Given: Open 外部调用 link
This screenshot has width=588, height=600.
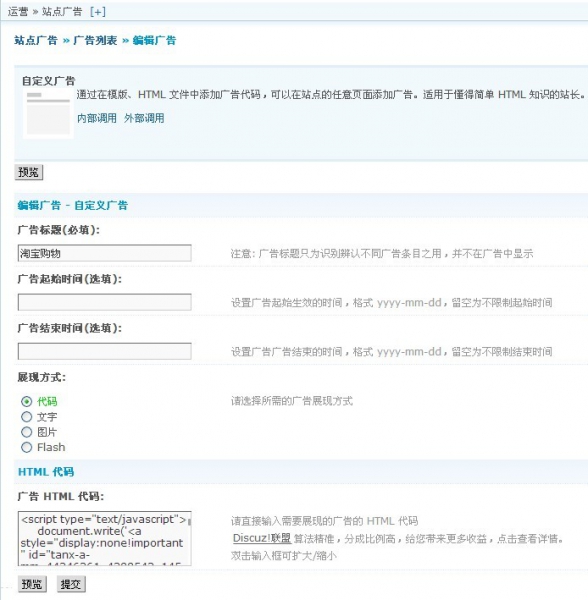Looking at the screenshot, I should click(x=144, y=118).
